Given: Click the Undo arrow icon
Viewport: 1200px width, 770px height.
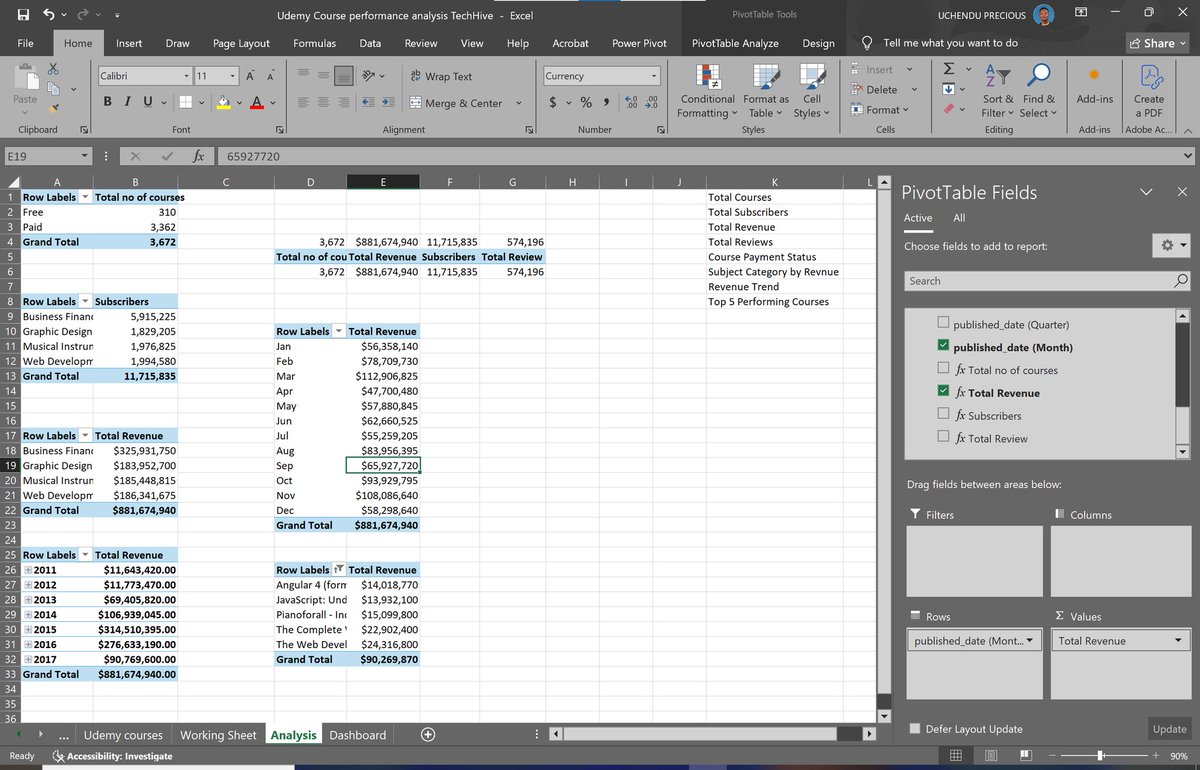Looking at the screenshot, I should (50, 15).
